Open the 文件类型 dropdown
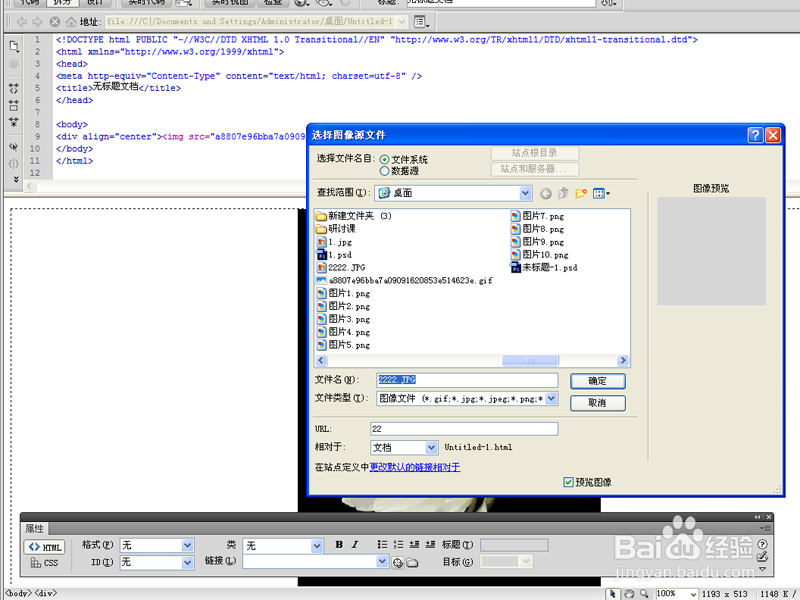Image resolution: width=800 pixels, height=600 pixels. pos(552,398)
